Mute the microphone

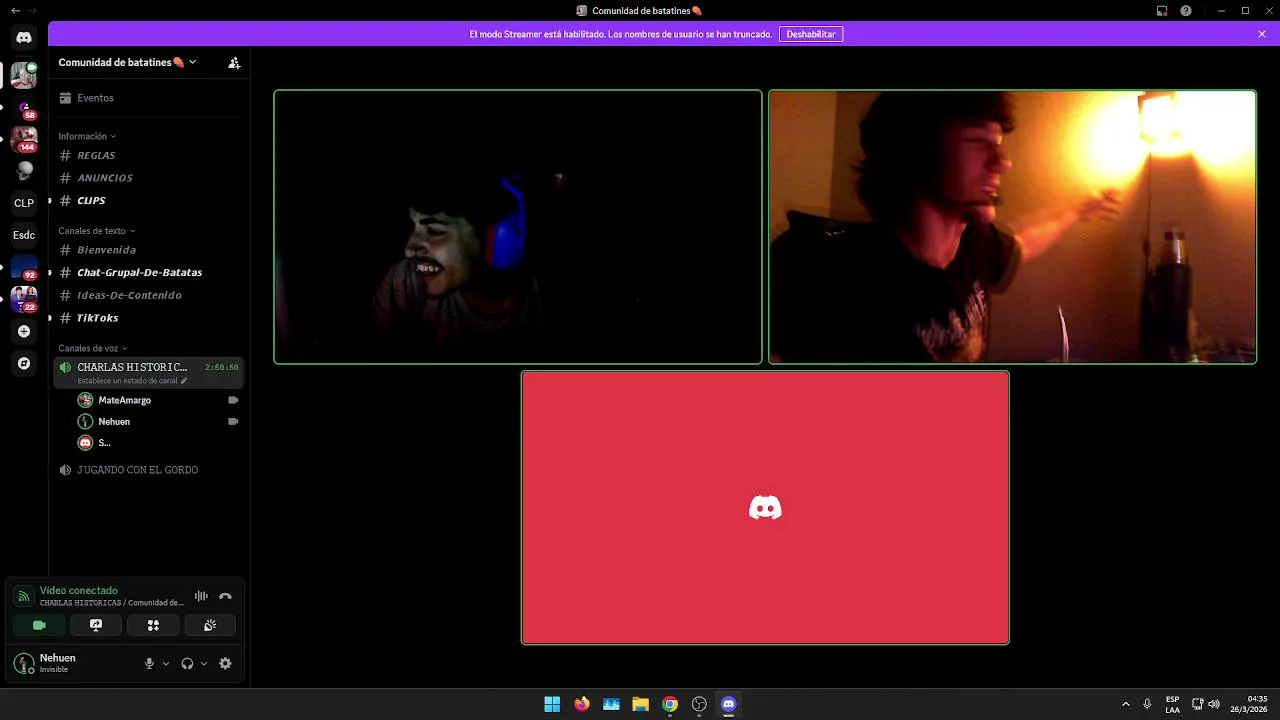click(x=149, y=663)
